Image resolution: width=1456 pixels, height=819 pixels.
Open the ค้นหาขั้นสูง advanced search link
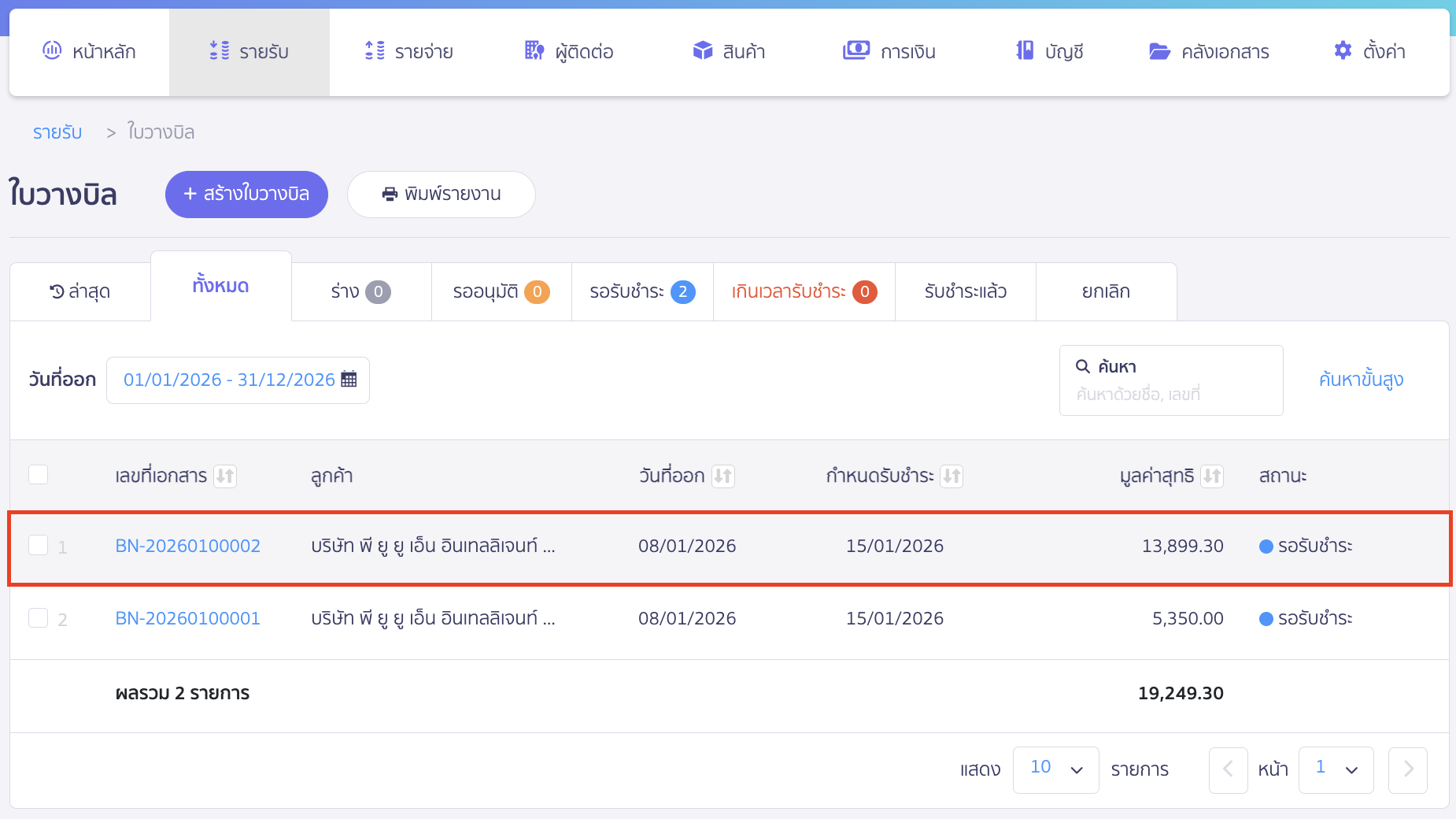click(1361, 379)
